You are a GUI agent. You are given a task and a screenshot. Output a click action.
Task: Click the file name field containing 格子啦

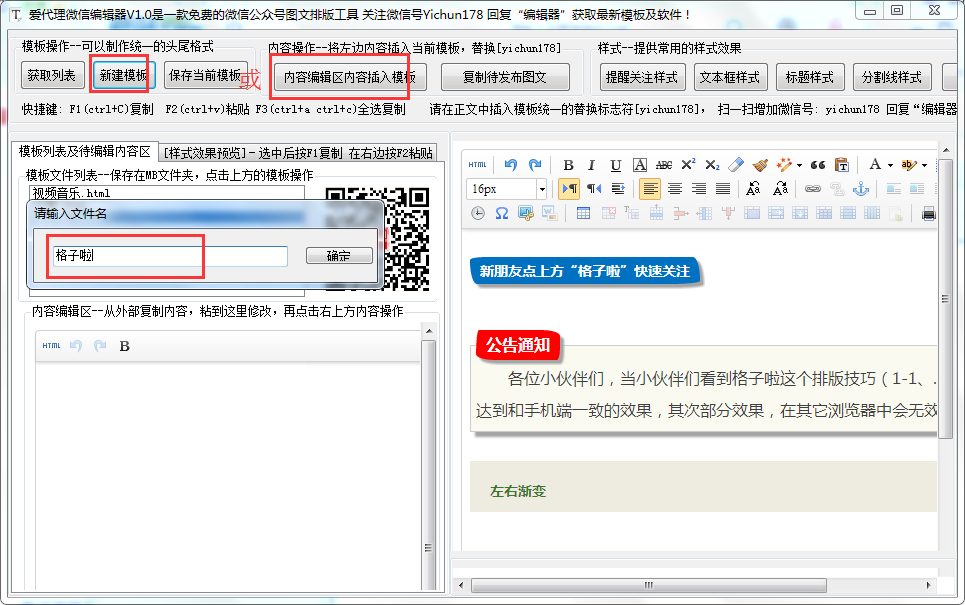pyautogui.click(x=169, y=255)
